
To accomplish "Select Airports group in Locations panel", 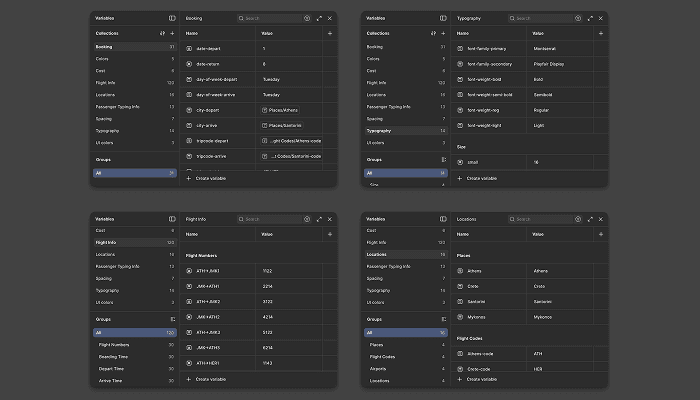I will click(406, 369).
